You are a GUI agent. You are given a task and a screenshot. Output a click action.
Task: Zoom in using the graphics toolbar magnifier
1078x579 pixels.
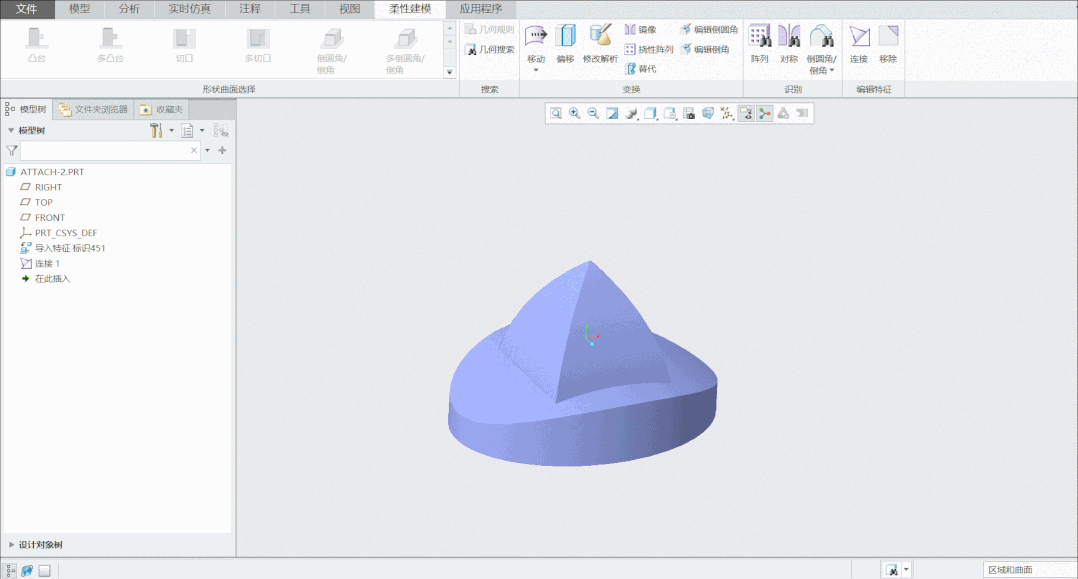(574, 113)
